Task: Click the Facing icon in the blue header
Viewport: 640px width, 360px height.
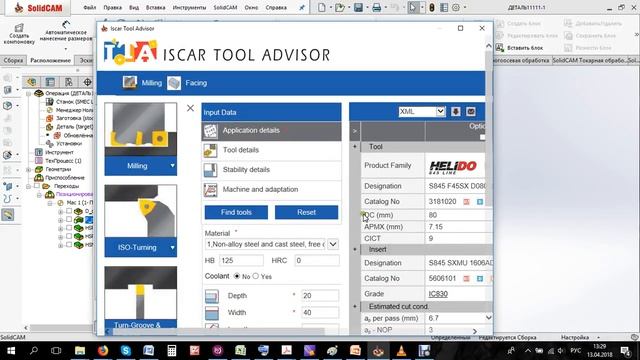Action: coord(174,83)
